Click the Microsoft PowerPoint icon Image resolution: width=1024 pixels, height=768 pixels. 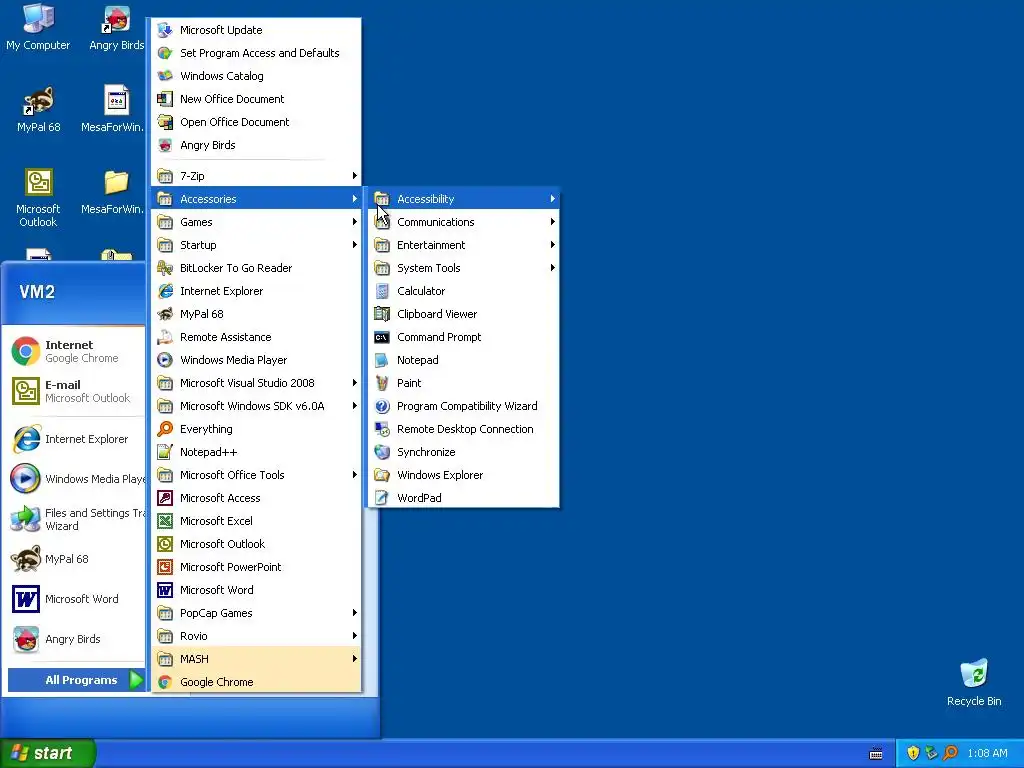click(165, 567)
